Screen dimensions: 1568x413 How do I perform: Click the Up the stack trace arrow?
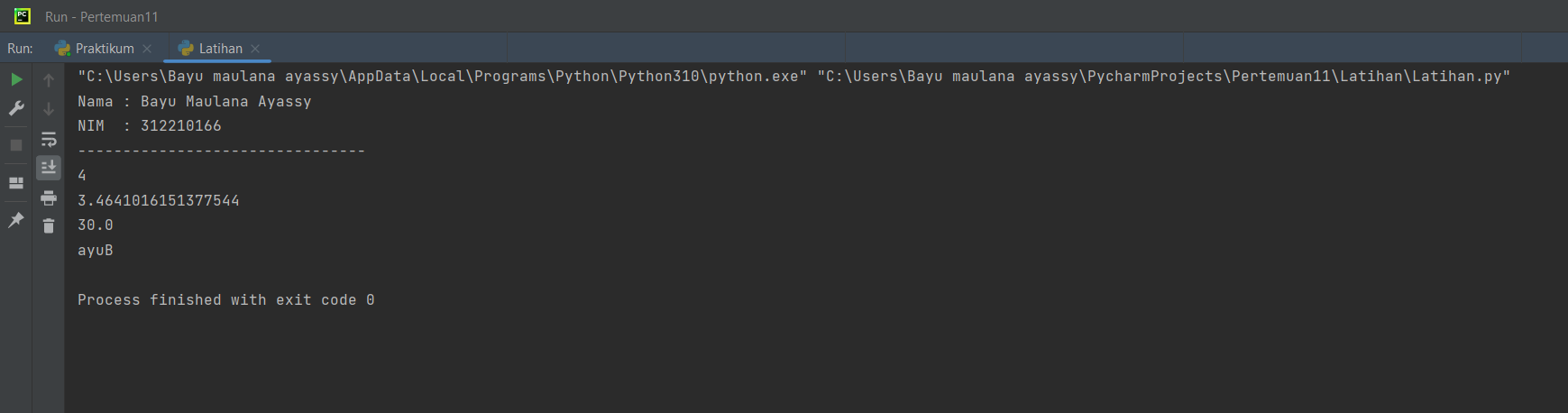[49, 80]
